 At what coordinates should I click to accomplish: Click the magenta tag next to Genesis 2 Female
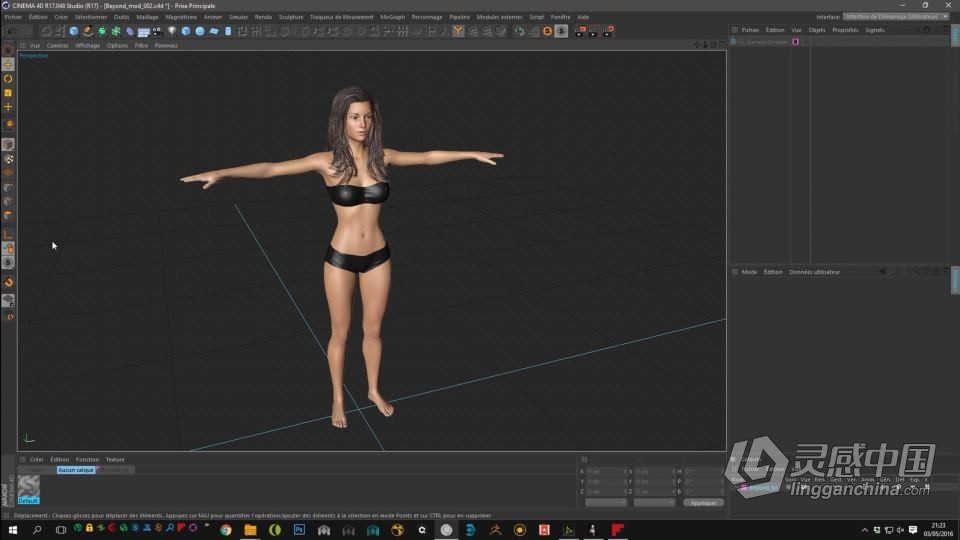pyautogui.click(x=795, y=42)
